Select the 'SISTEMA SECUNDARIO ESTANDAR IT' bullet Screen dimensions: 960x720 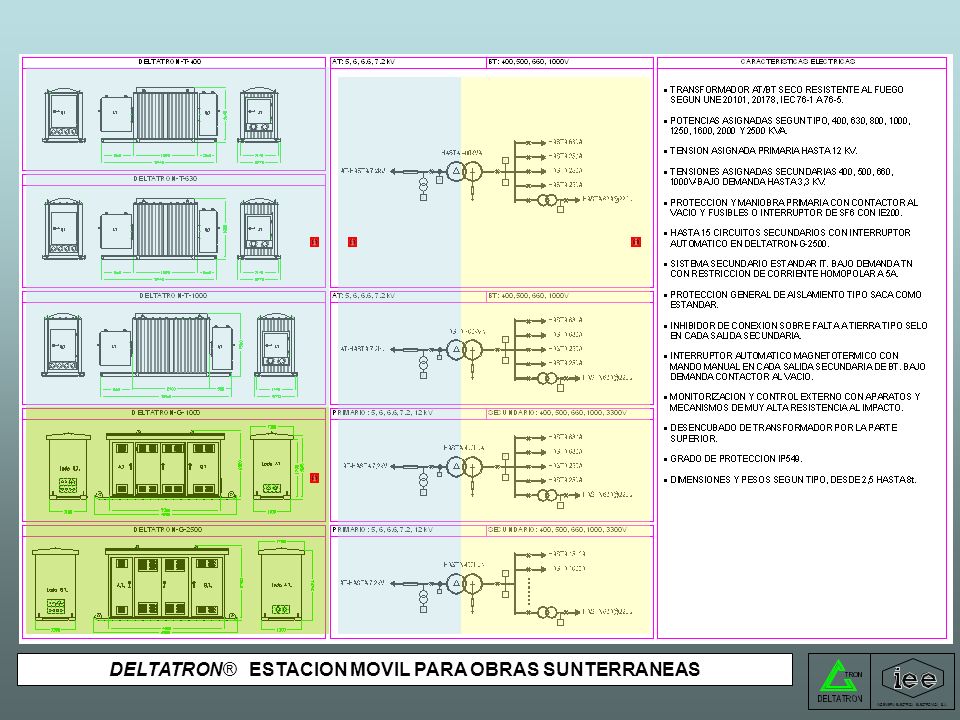tap(790, 269)
